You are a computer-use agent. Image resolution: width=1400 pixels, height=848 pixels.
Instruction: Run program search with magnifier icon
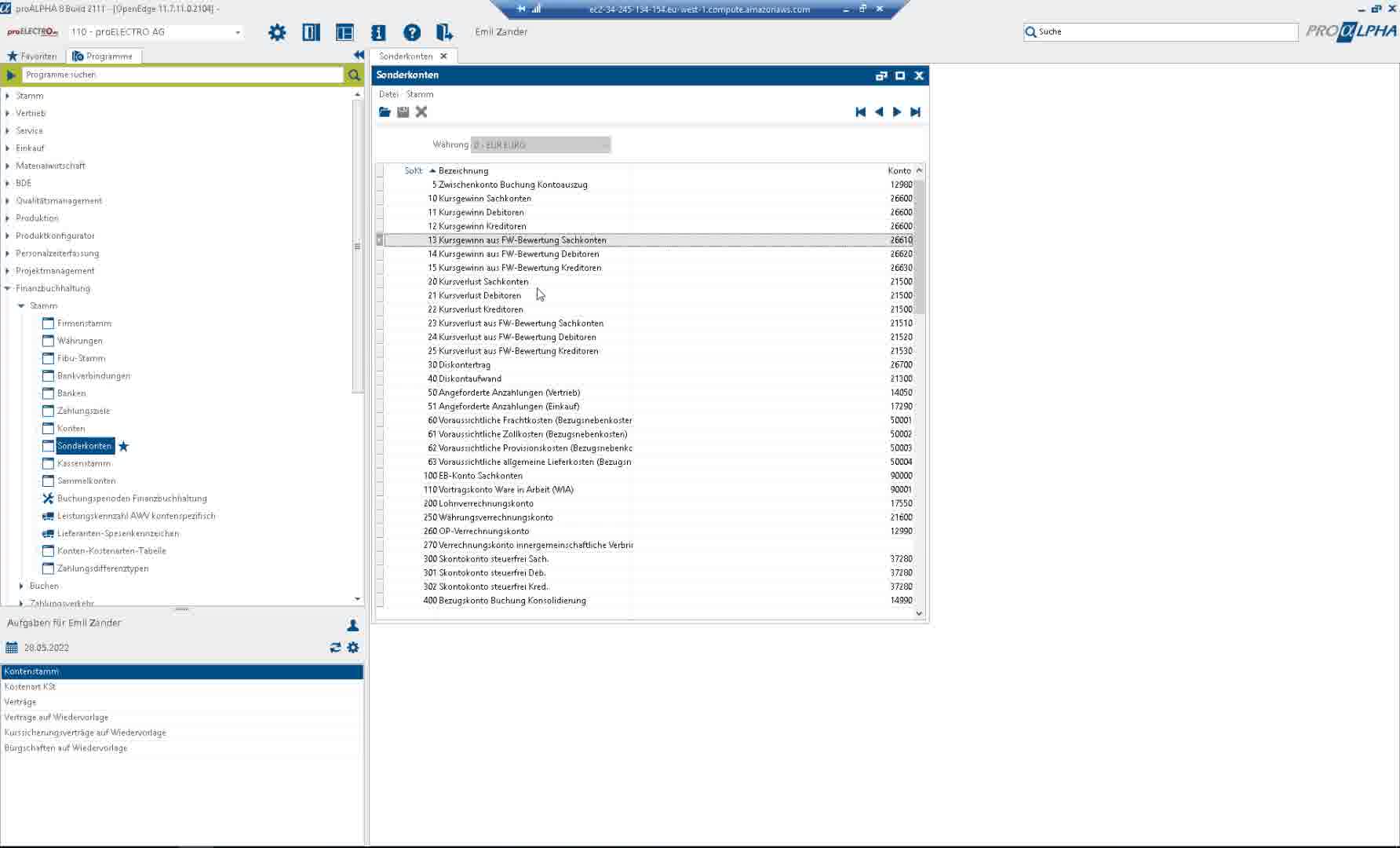pyautogui.click(x=354, y=75)
